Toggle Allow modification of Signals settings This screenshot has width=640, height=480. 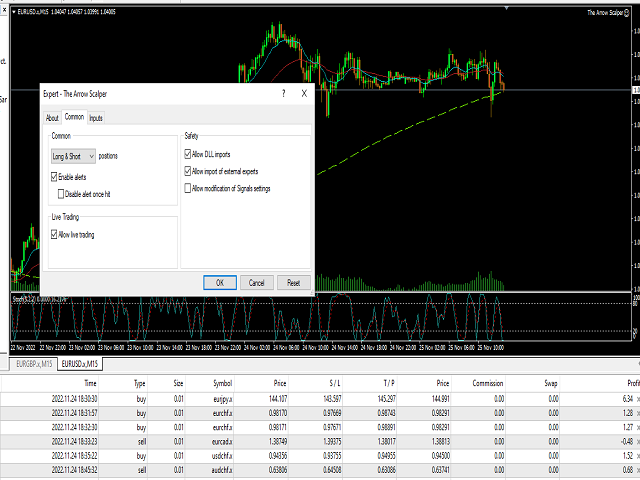point(188,188)
